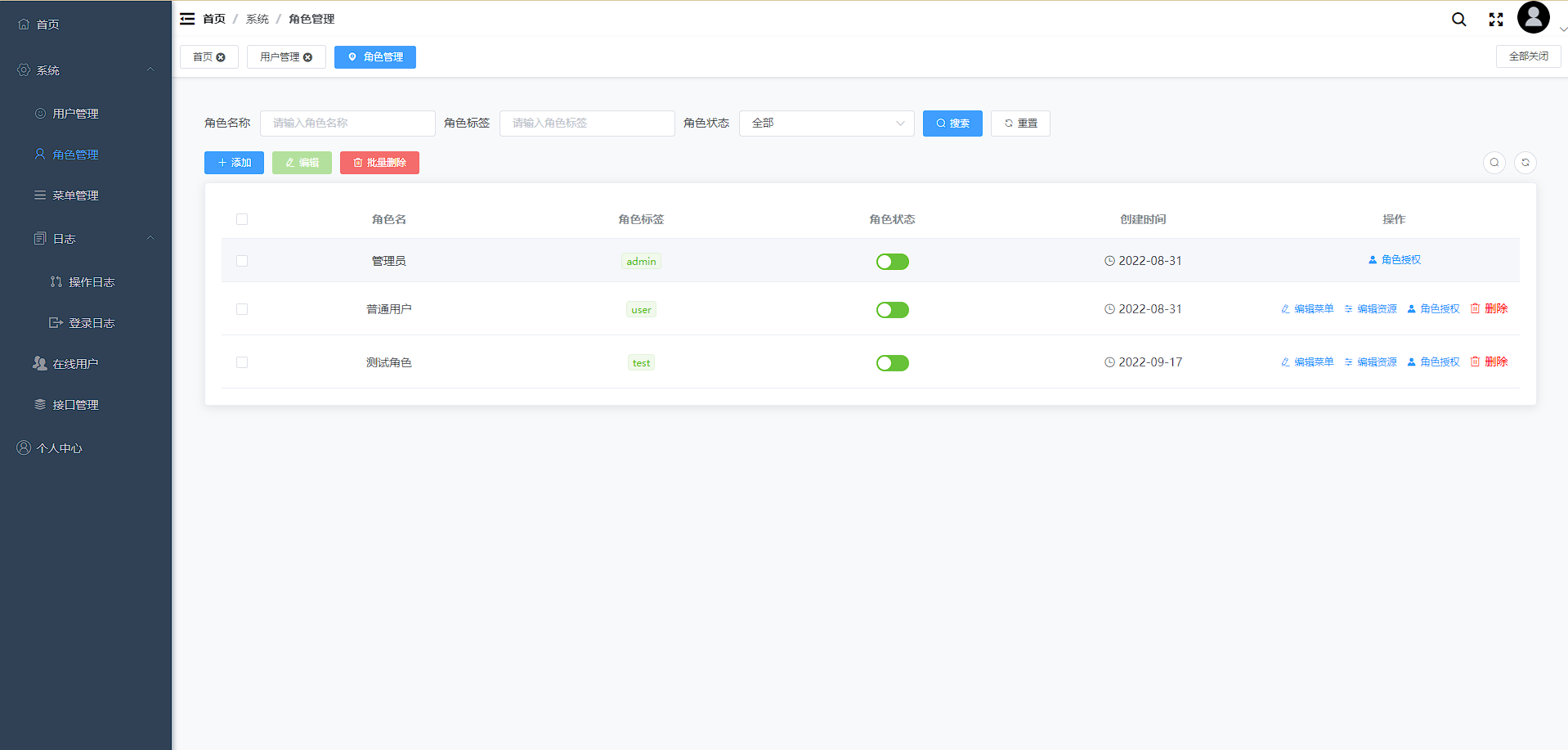The width and height of the screenshot is (1568, 750).
Task: Click the 请输入角色名称 input field
Action: [x=347, y=123]
